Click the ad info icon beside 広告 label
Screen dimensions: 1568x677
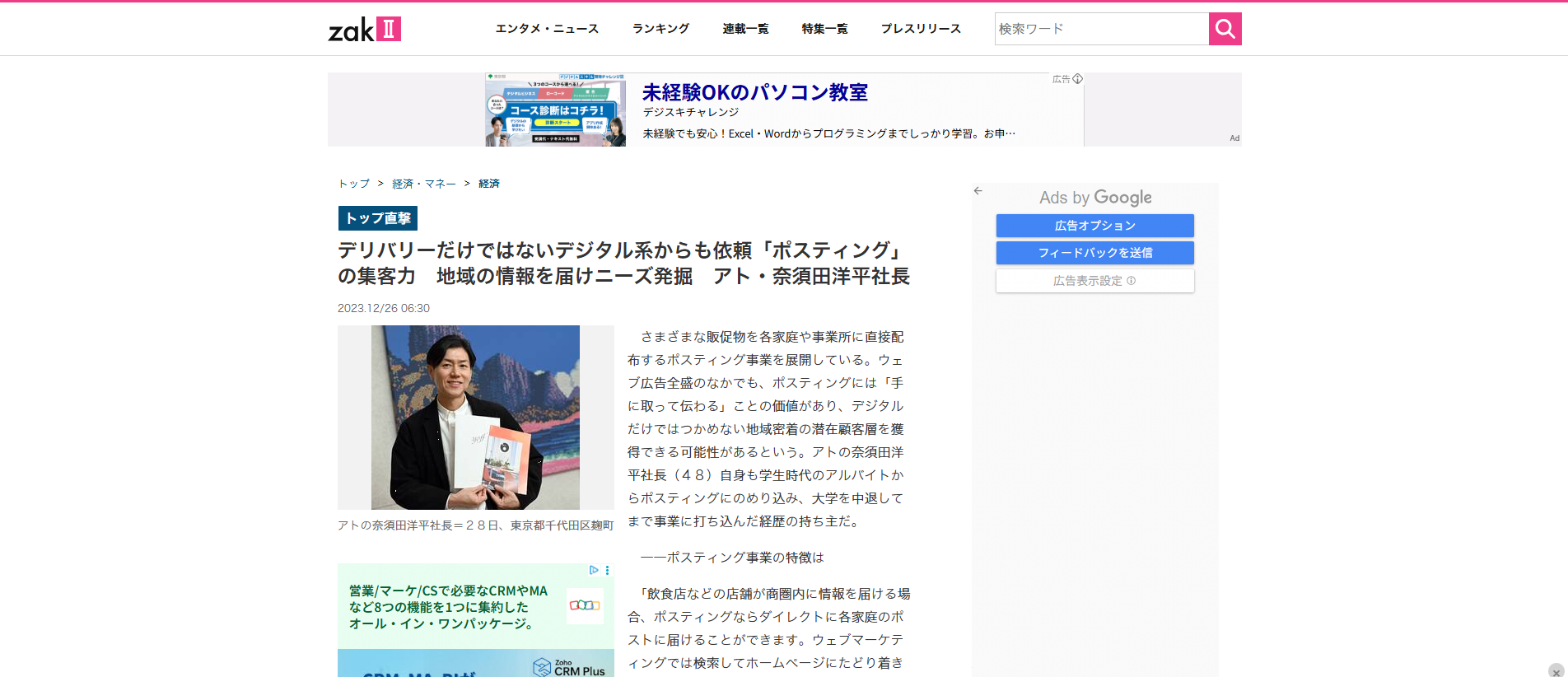click(1077, 79)
